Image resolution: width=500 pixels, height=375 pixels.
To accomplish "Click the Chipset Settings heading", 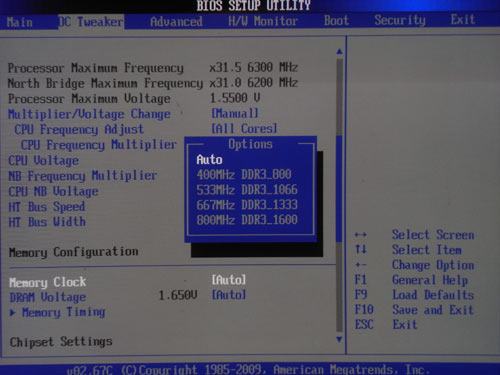I will click(61, 342).
